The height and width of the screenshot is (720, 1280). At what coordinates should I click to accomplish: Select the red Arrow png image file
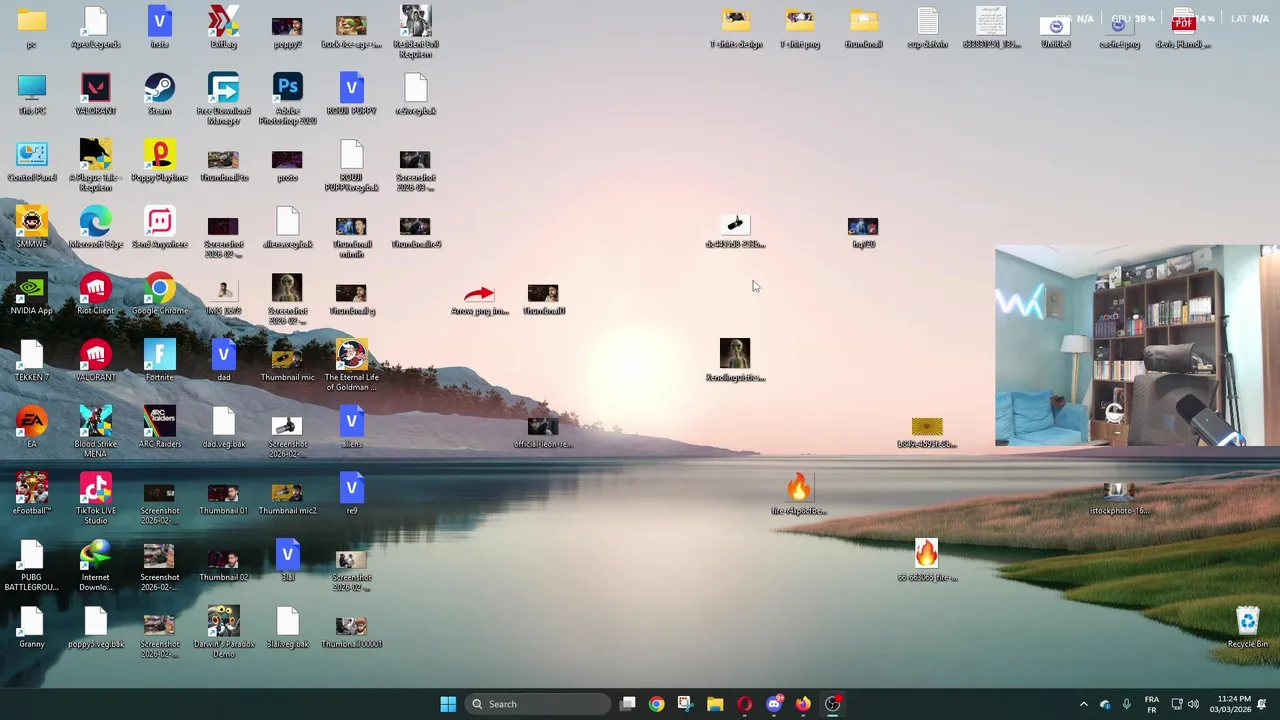479,299
